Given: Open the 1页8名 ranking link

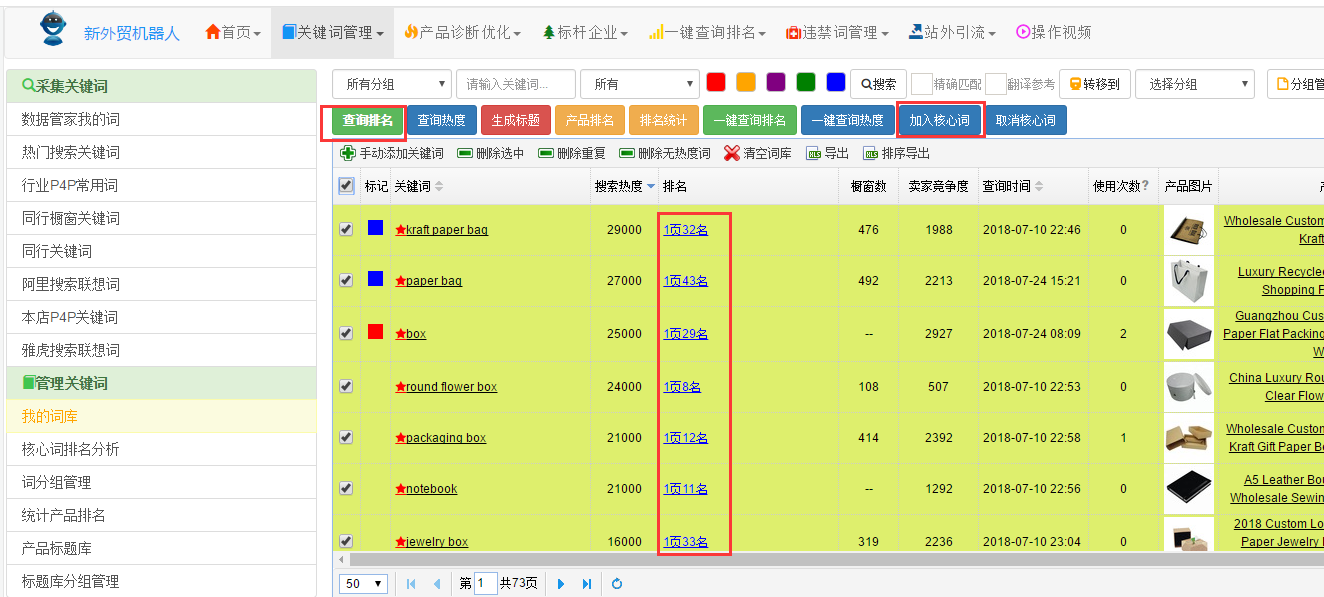Looking at the screenshot, I should click(x=682, y=387).
